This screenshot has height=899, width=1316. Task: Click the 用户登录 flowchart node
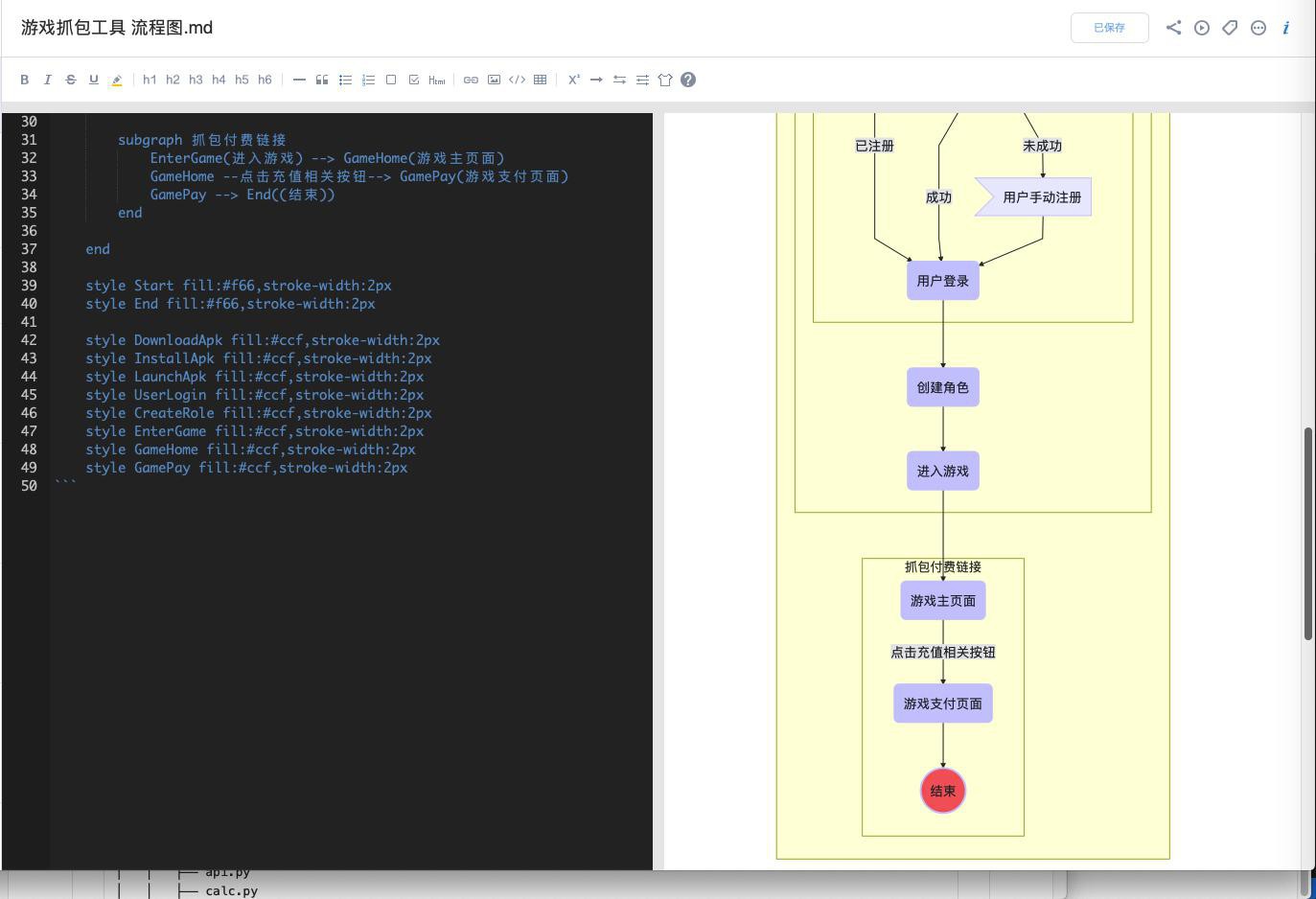[943, 281]
